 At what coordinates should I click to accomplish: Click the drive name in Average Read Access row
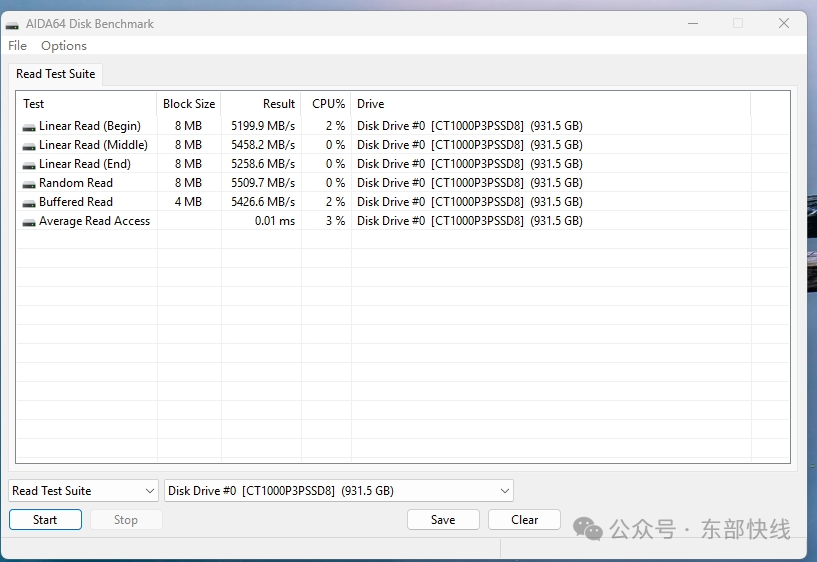point(469,221)
